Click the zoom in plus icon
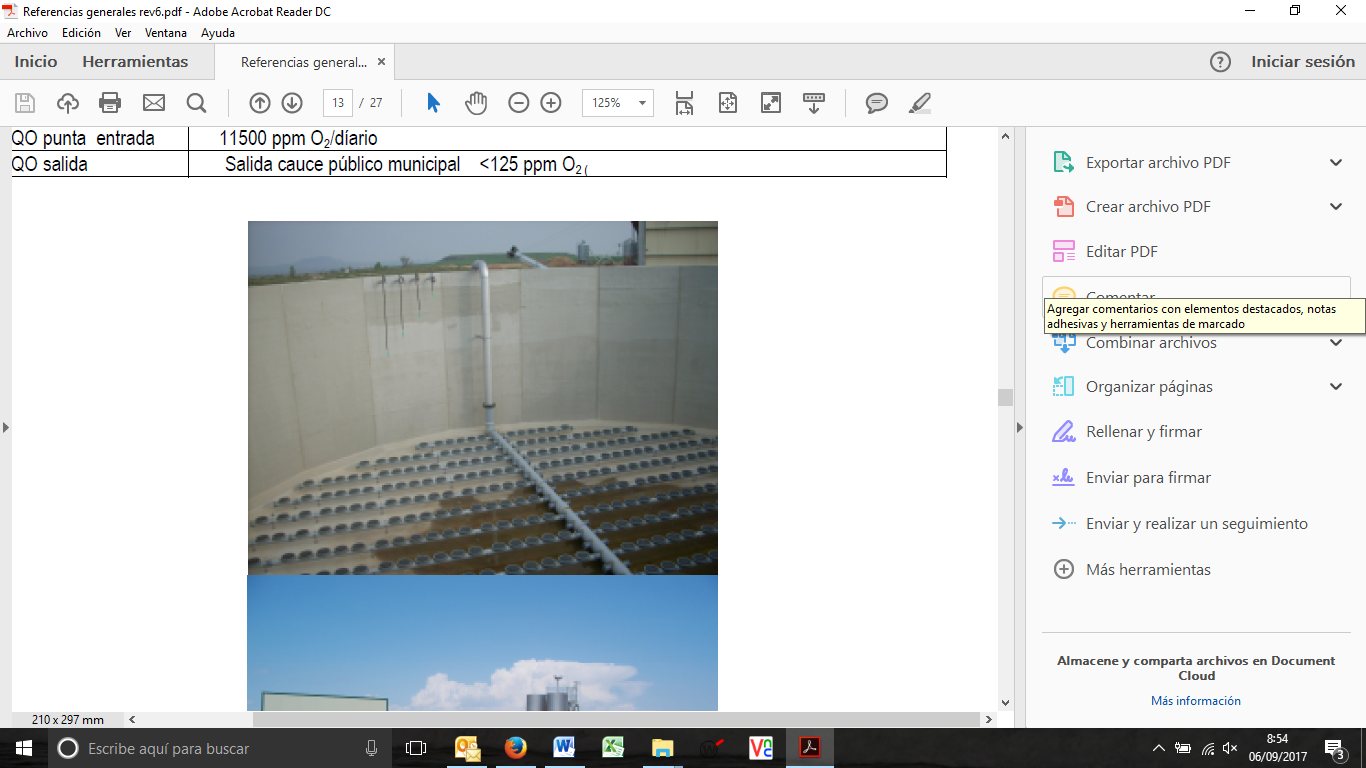Viewport: 1366px width, 768px height. (551, 103)
